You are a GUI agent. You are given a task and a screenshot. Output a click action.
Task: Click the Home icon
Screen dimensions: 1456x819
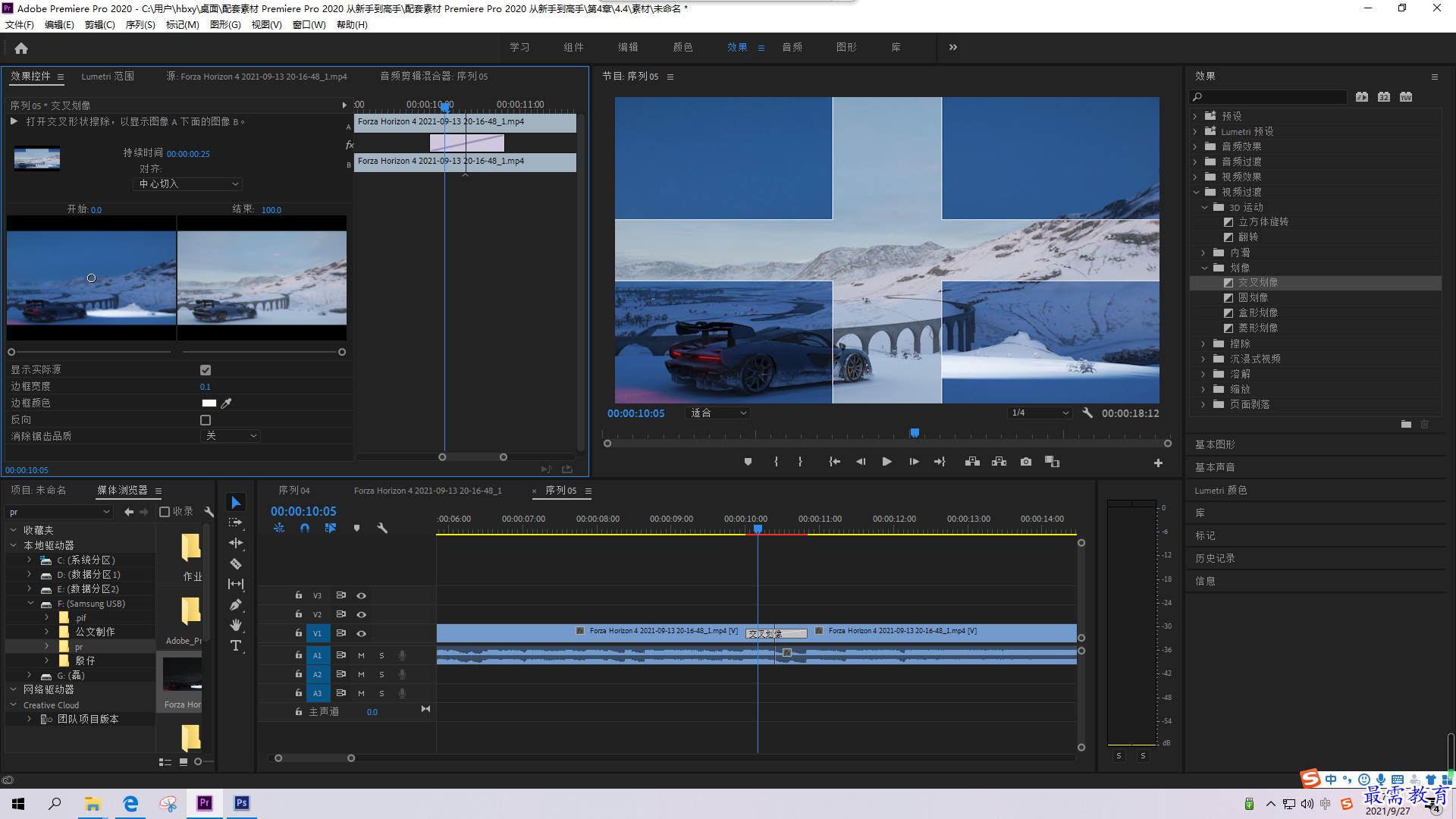[21, 48]
